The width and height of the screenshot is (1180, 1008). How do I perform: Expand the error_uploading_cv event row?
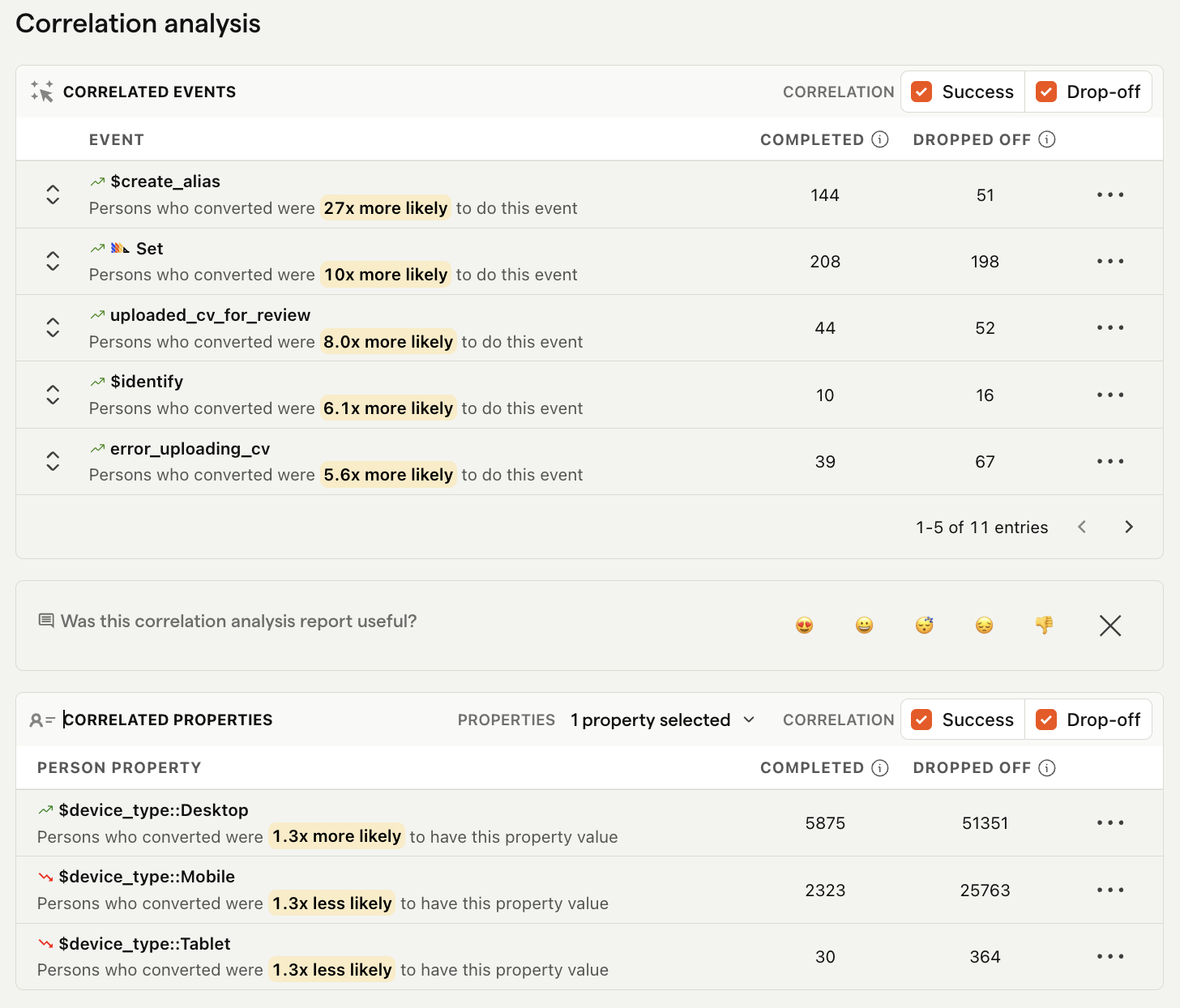53,461
